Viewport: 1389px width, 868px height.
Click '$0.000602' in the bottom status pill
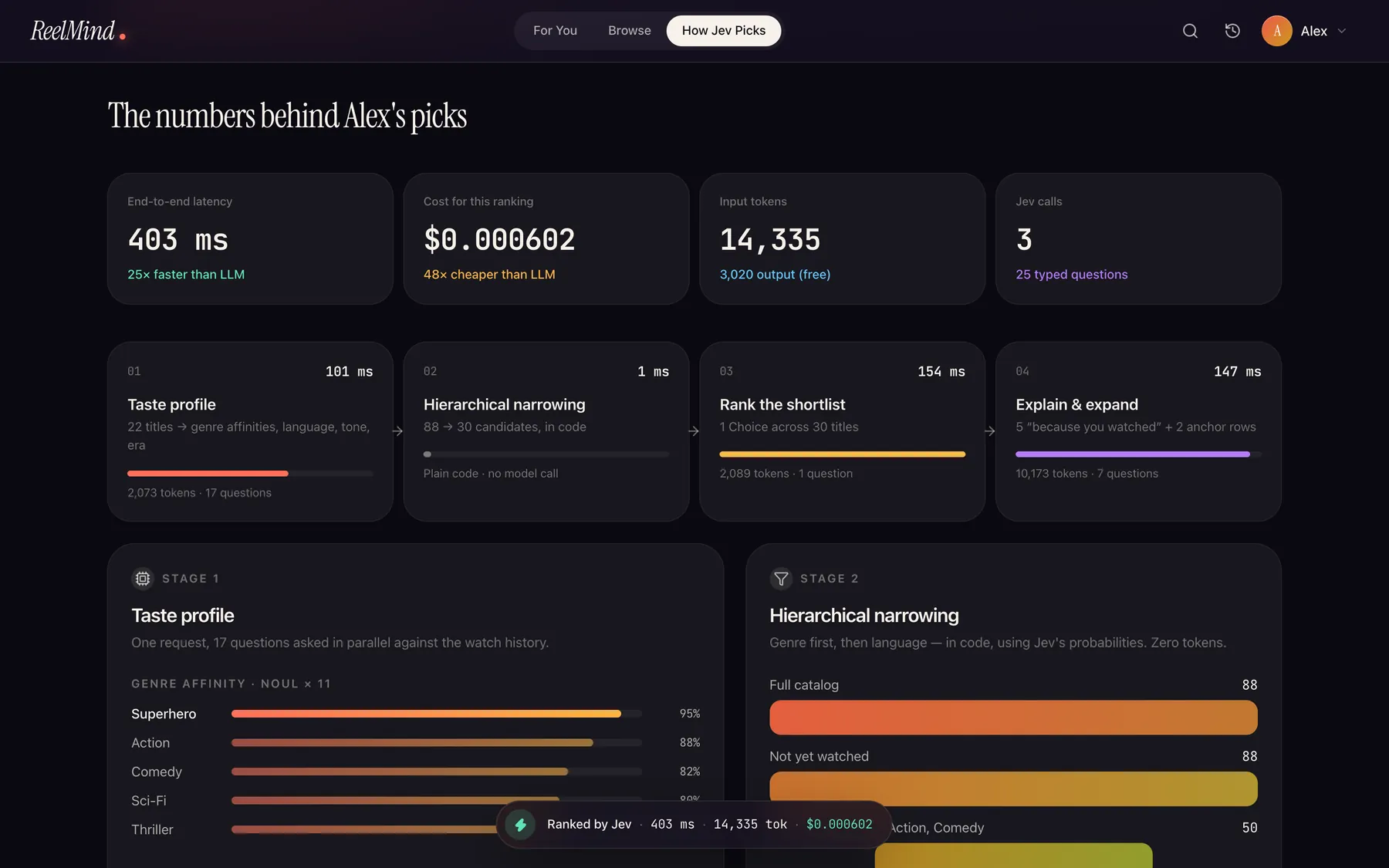pos(839,825)
